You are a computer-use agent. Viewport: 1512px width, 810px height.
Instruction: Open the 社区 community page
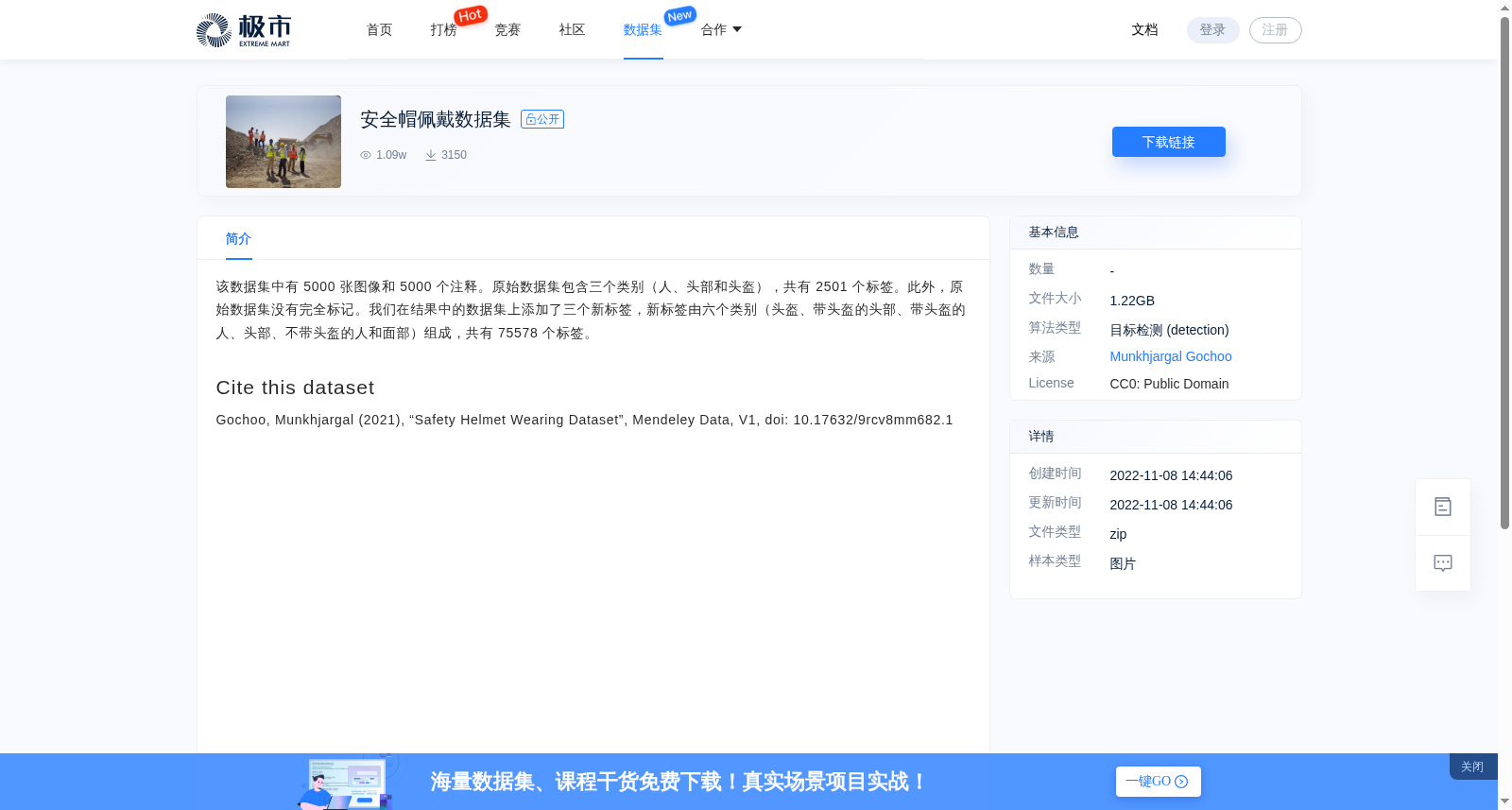572,30
